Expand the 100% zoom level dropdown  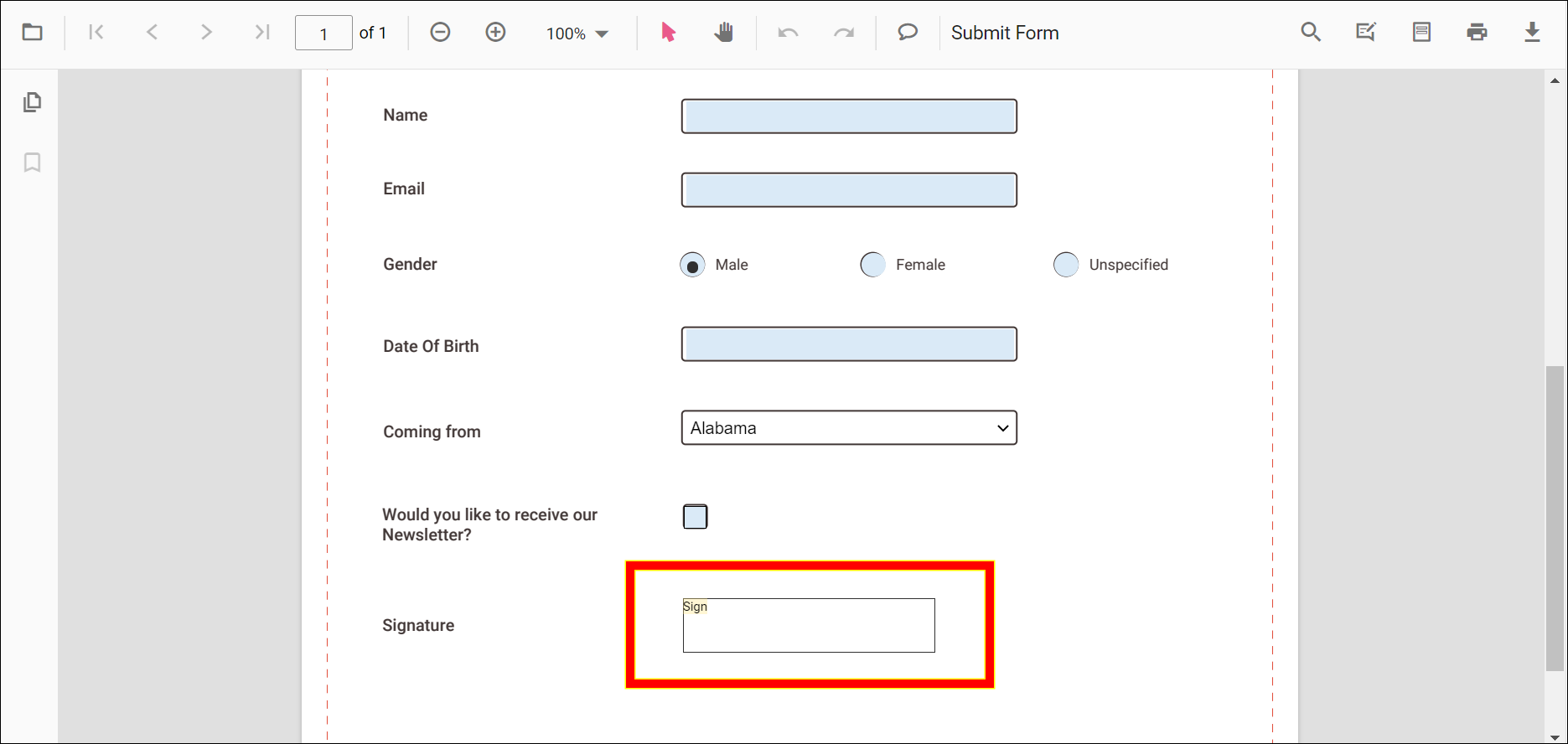[x=577, y=34]
